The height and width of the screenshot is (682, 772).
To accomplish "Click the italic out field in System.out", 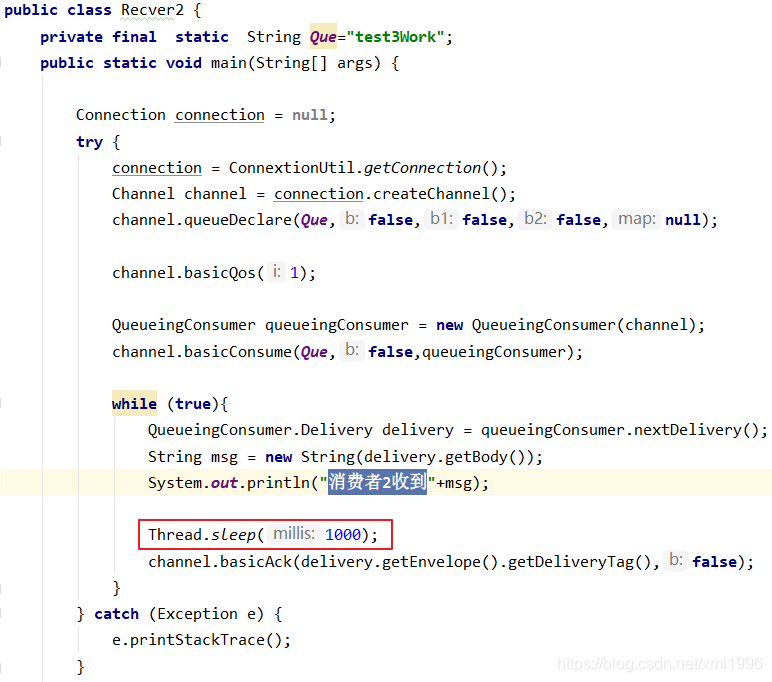I will coord(225,483).
